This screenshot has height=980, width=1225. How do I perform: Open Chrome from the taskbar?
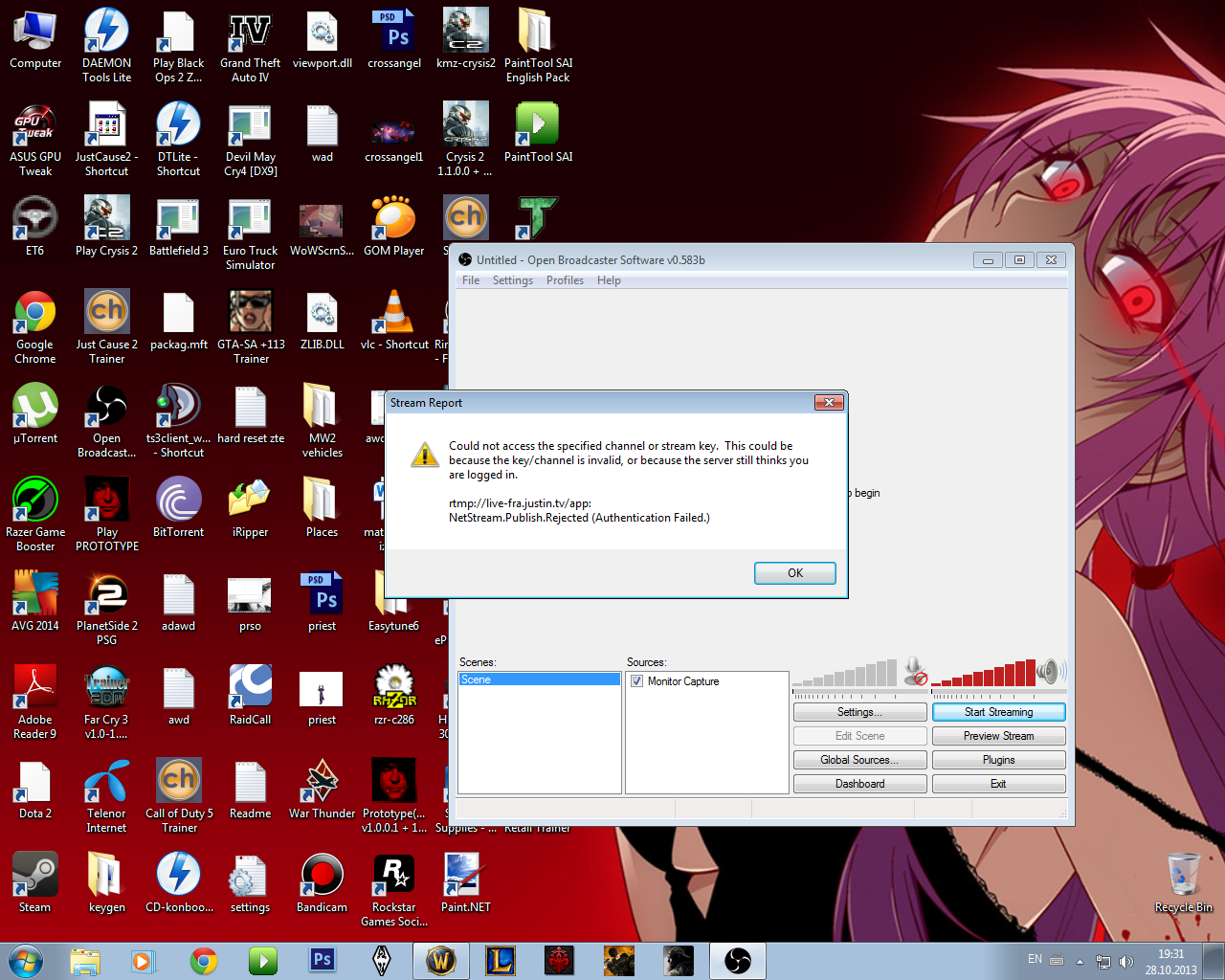203,960
